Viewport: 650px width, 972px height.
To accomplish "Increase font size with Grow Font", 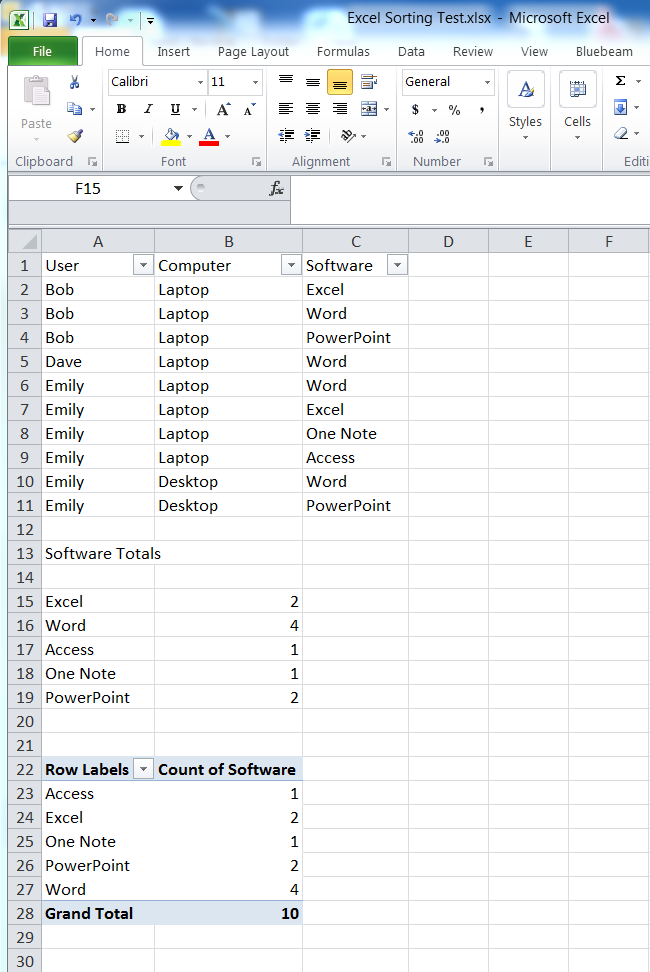I will [x=223, y=109].
